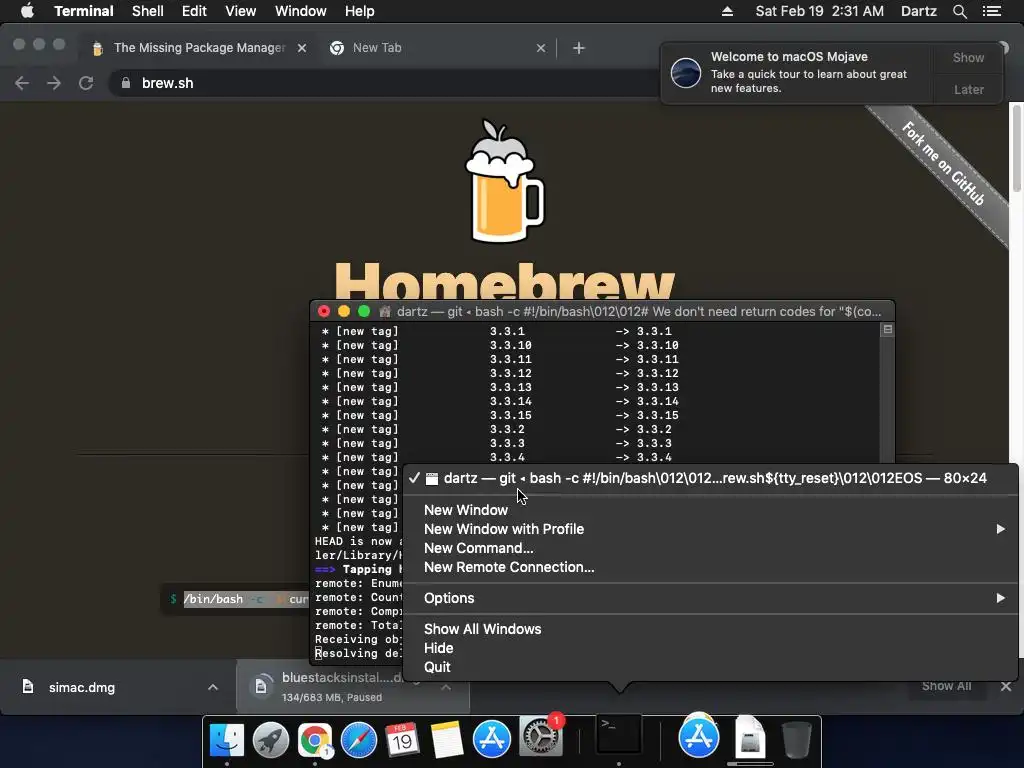Open simac.dmg download chevron menu
1024x768 pixels.
coord(212,687)
